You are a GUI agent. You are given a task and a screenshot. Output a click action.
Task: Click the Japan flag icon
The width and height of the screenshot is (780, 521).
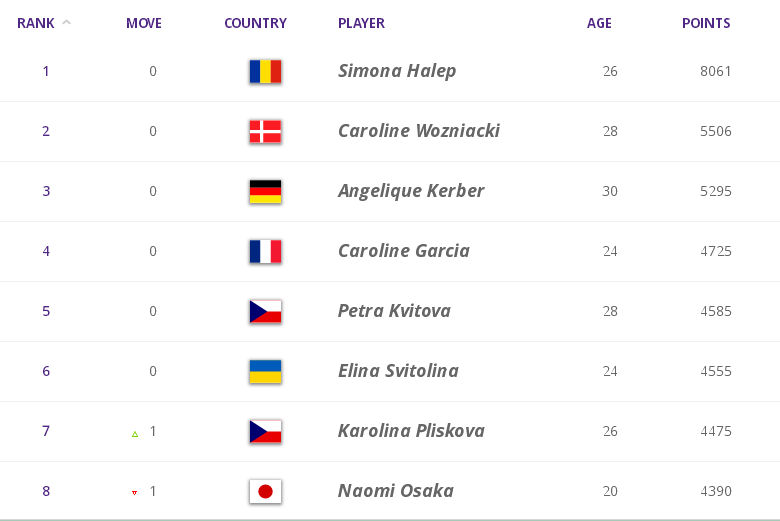pos(265,492)
